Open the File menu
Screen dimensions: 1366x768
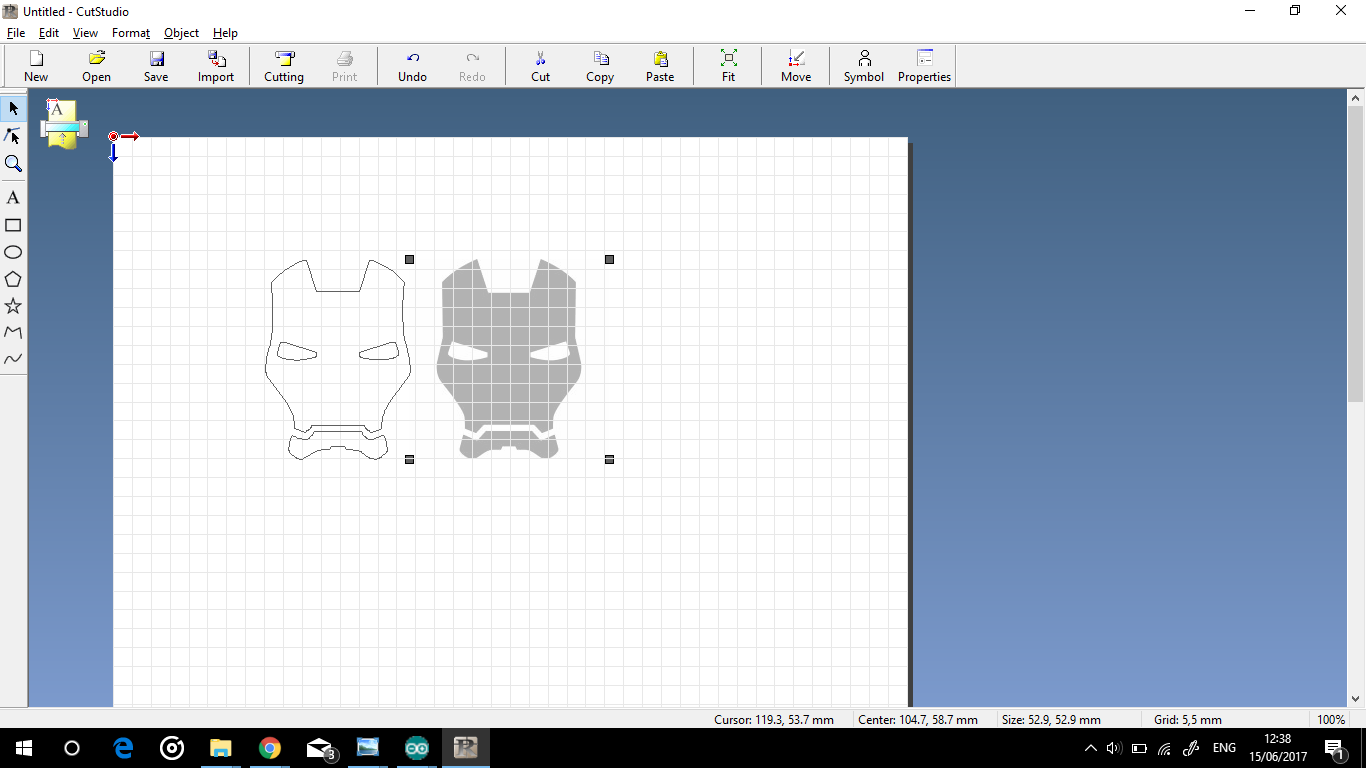[x=16, y=33]
